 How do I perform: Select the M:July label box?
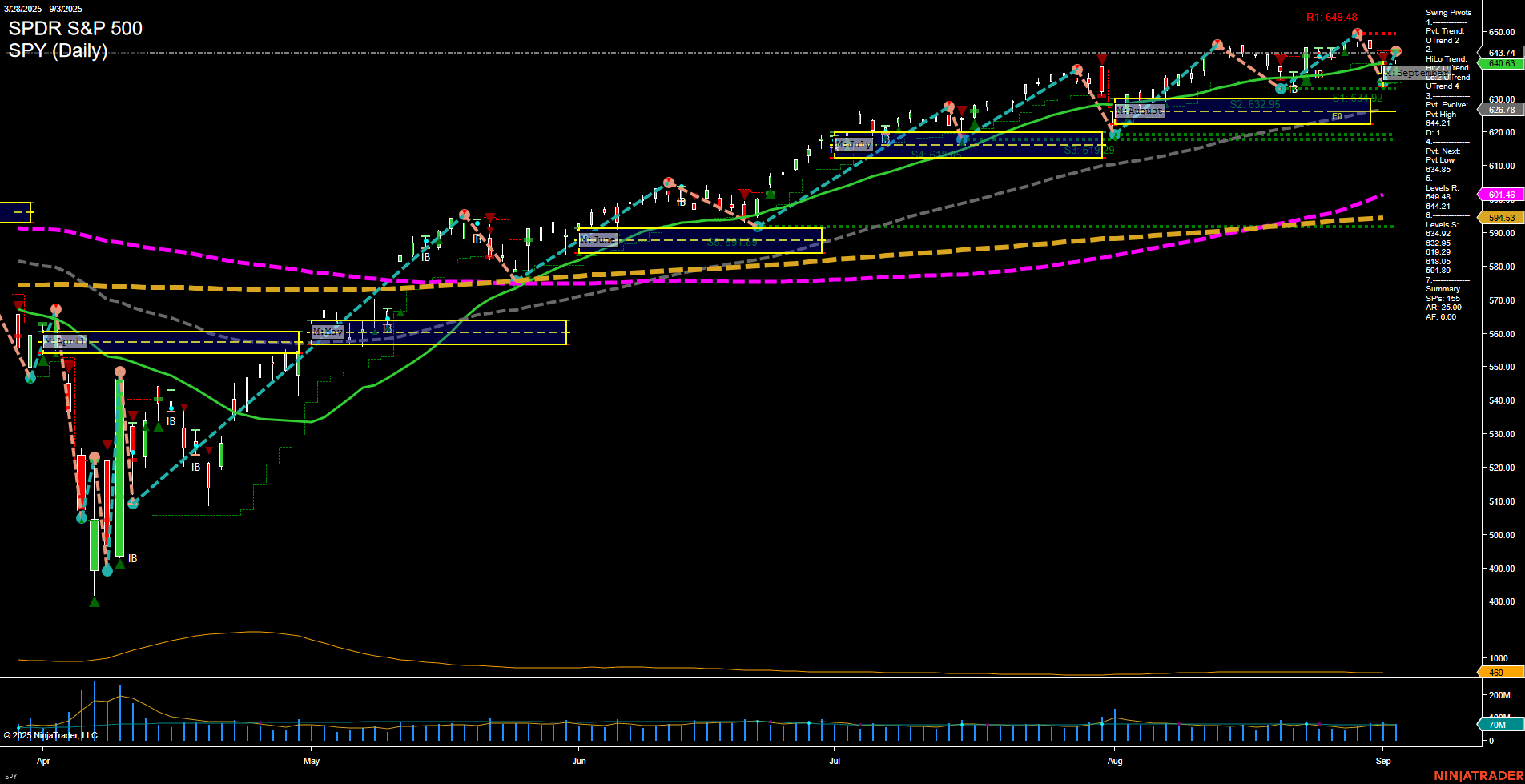click(854, 144)
